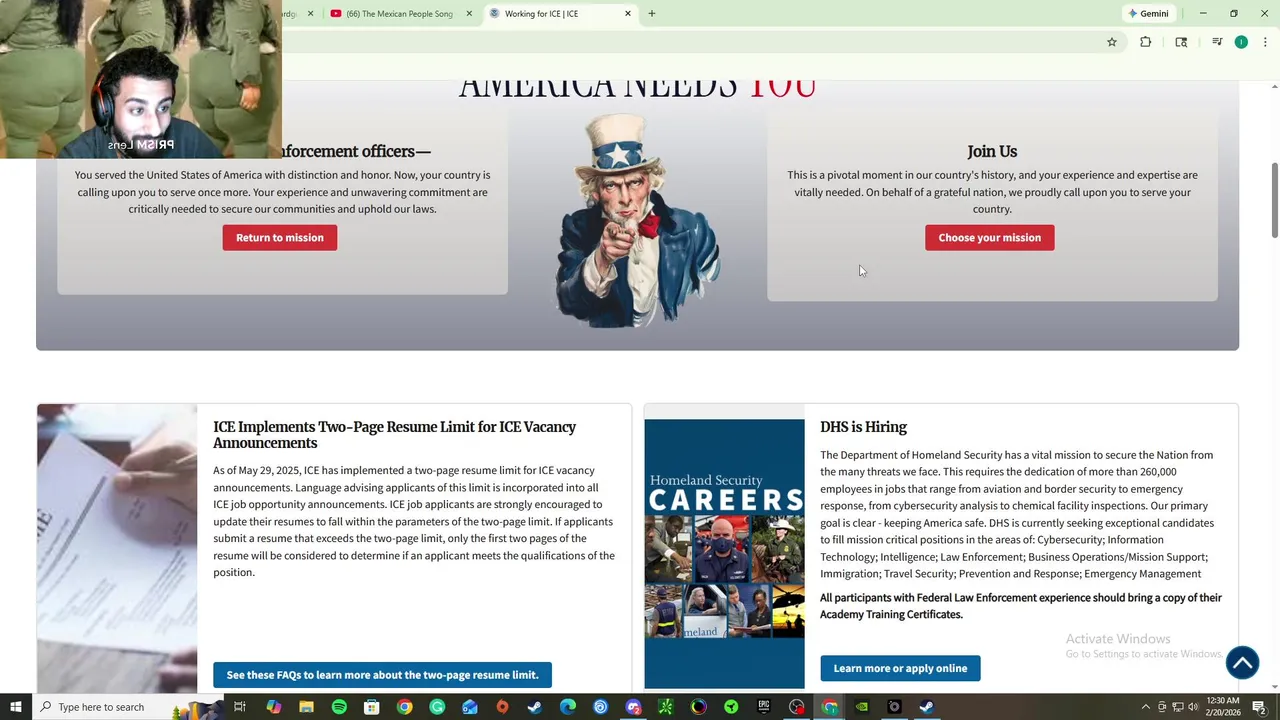
Task: Open the taskbar clock and date
Action: 1224,707
